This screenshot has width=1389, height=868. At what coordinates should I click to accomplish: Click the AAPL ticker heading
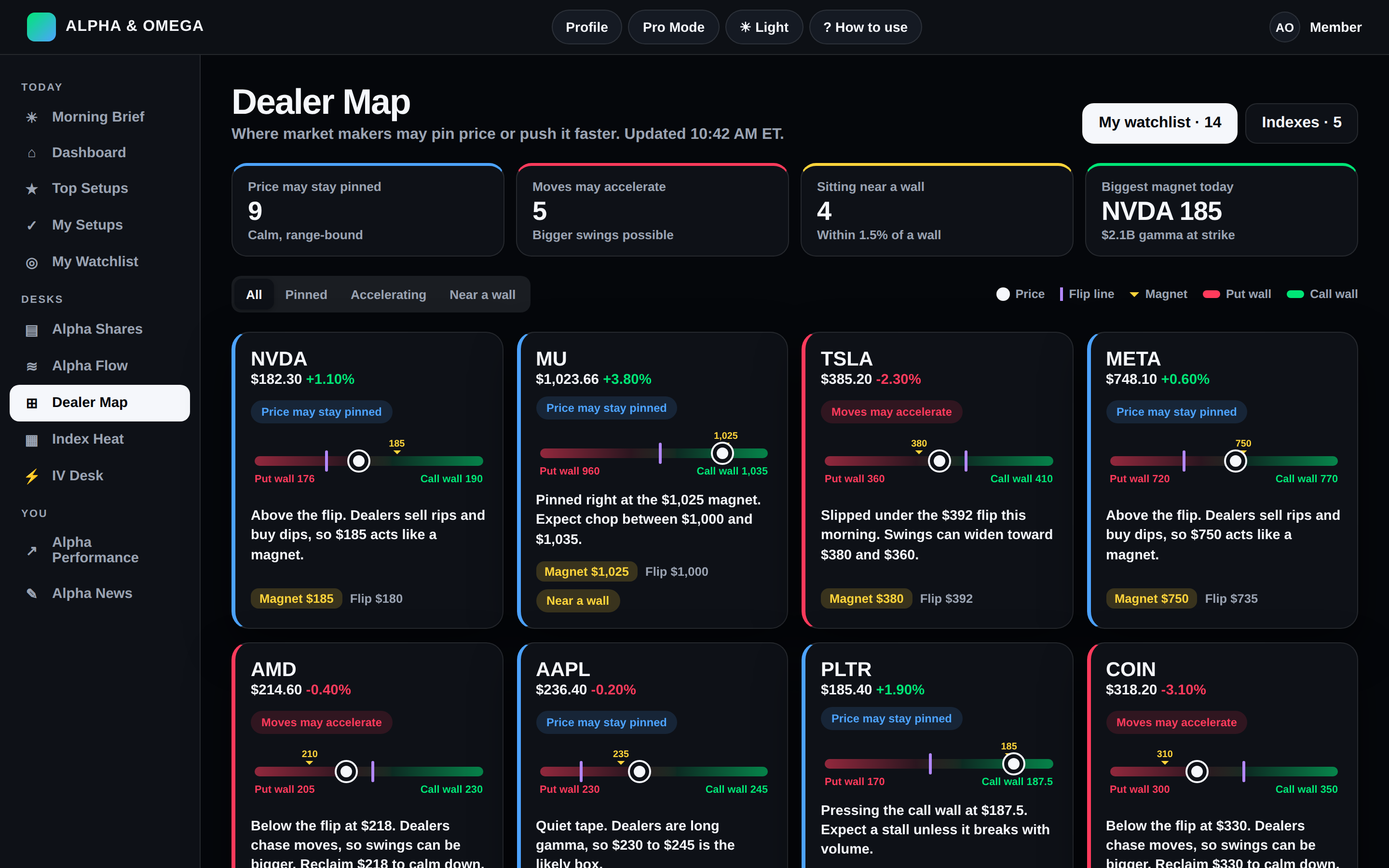[x=562, y=669]
